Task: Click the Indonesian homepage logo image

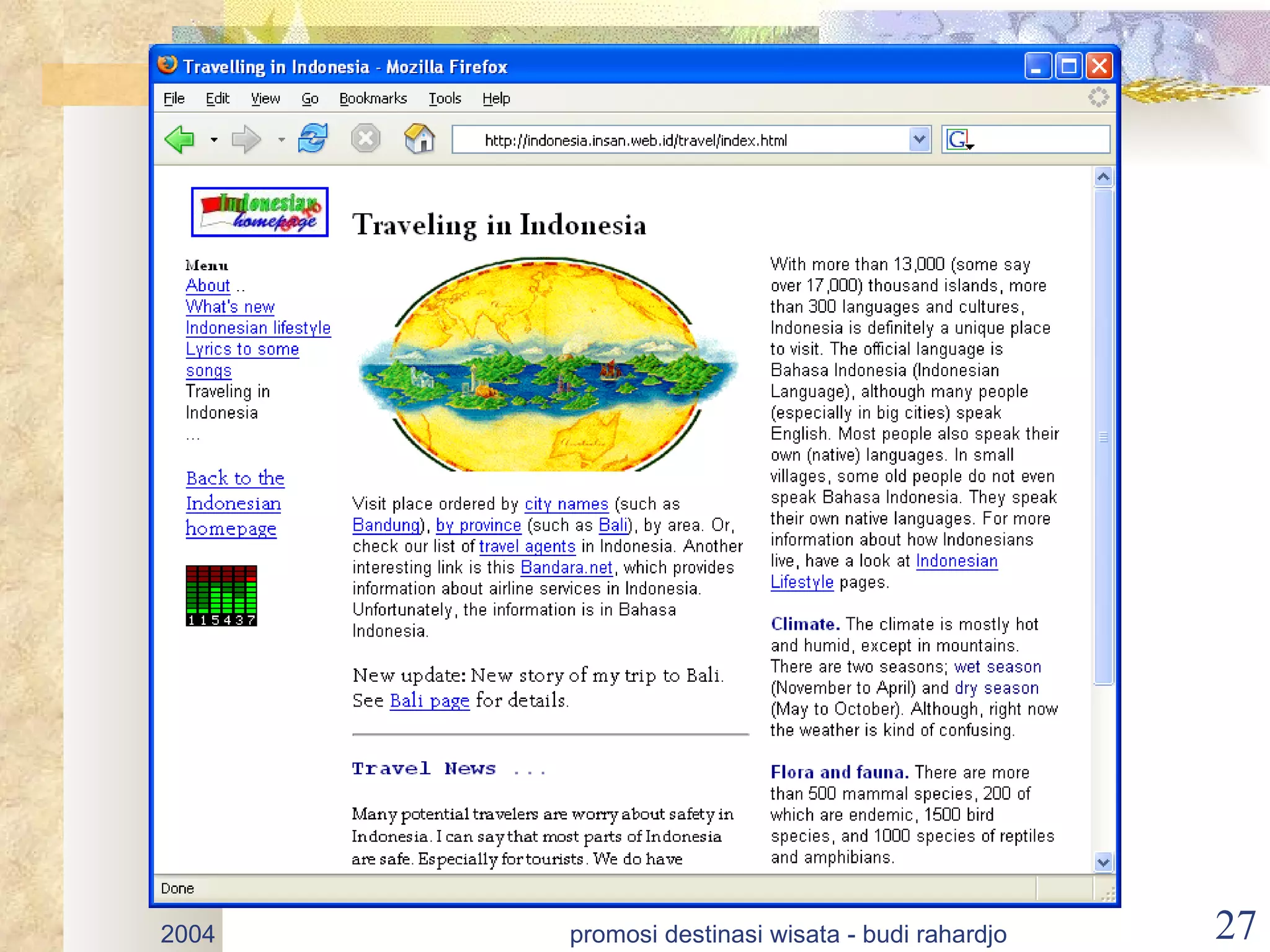Action: [259, 211]
